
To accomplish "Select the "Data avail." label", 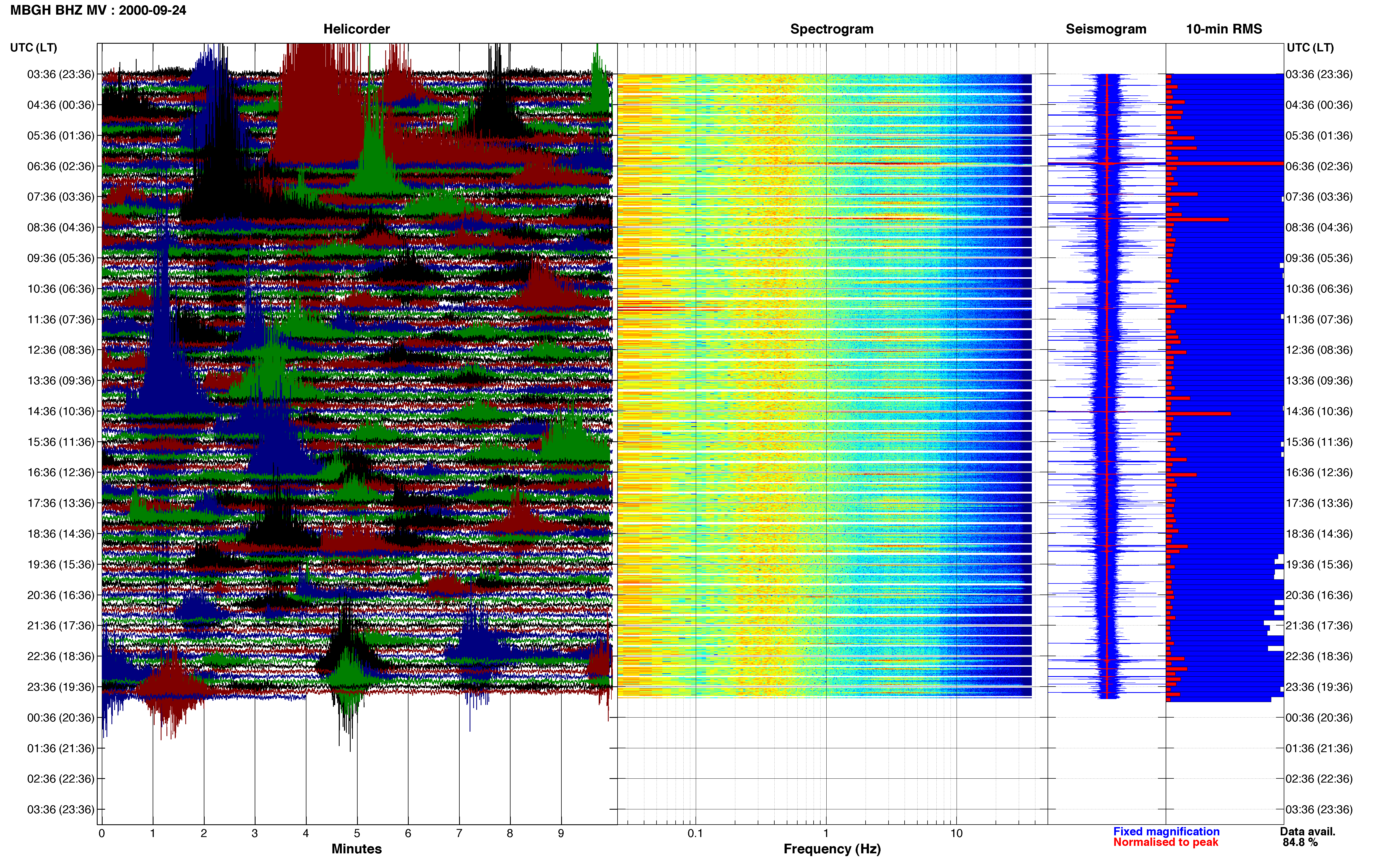I will point(1308,832).
